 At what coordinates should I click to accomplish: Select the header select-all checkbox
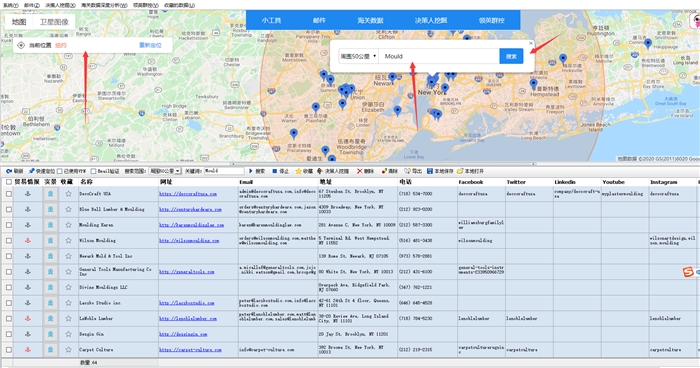(x=9, y=182)
